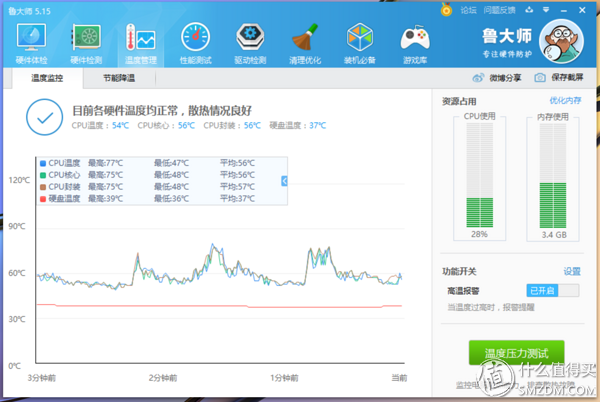
Task: Click the 120℃ axis label
Action: click(19, 180)
